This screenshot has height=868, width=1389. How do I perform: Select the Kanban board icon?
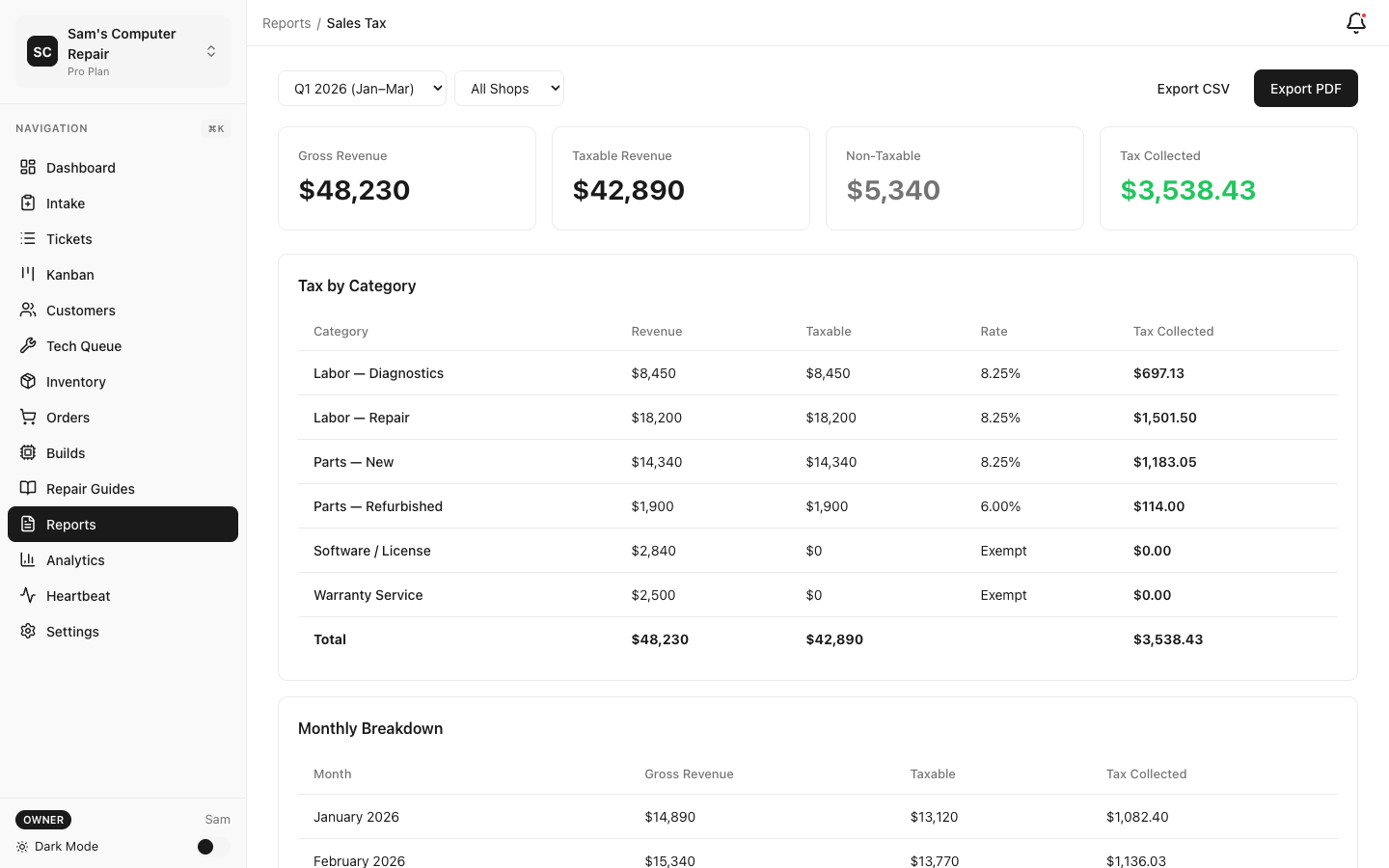click(x=28, y=275)
